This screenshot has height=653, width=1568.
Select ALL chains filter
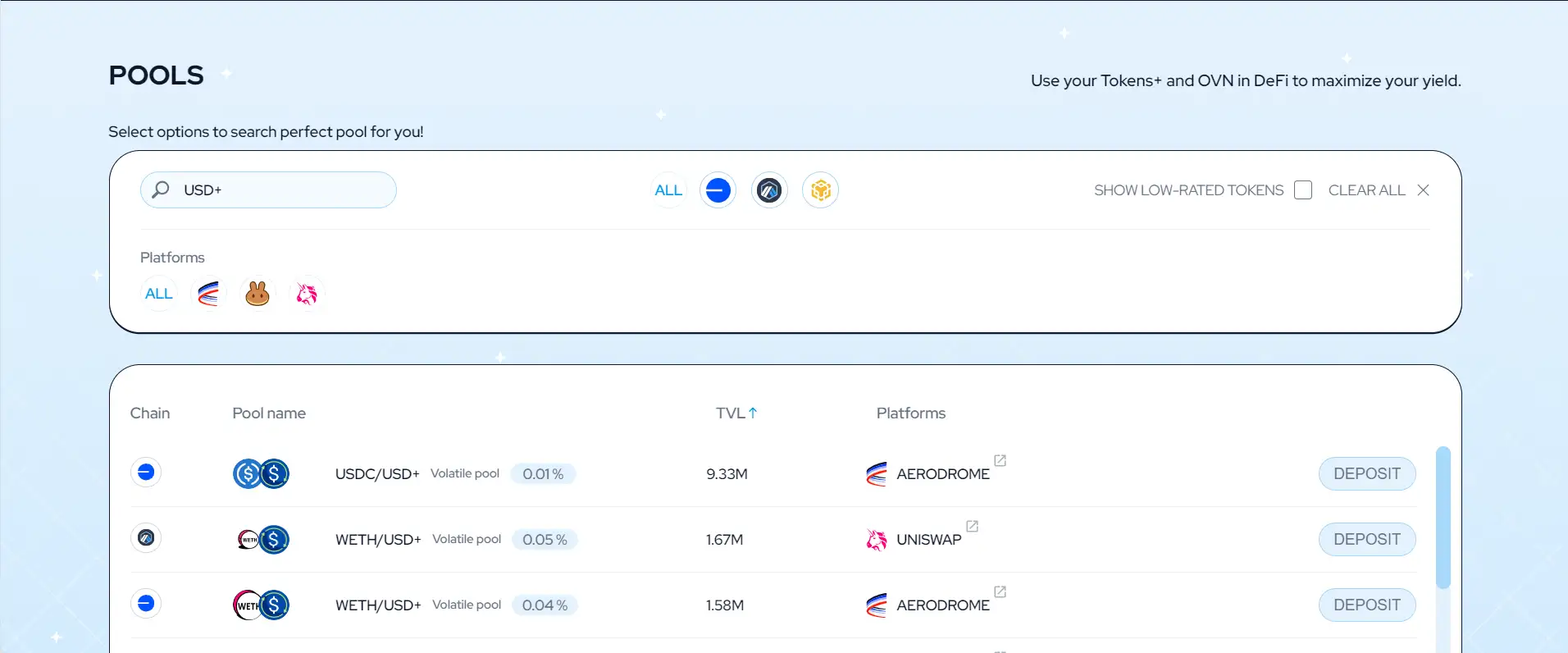[668, 190]
